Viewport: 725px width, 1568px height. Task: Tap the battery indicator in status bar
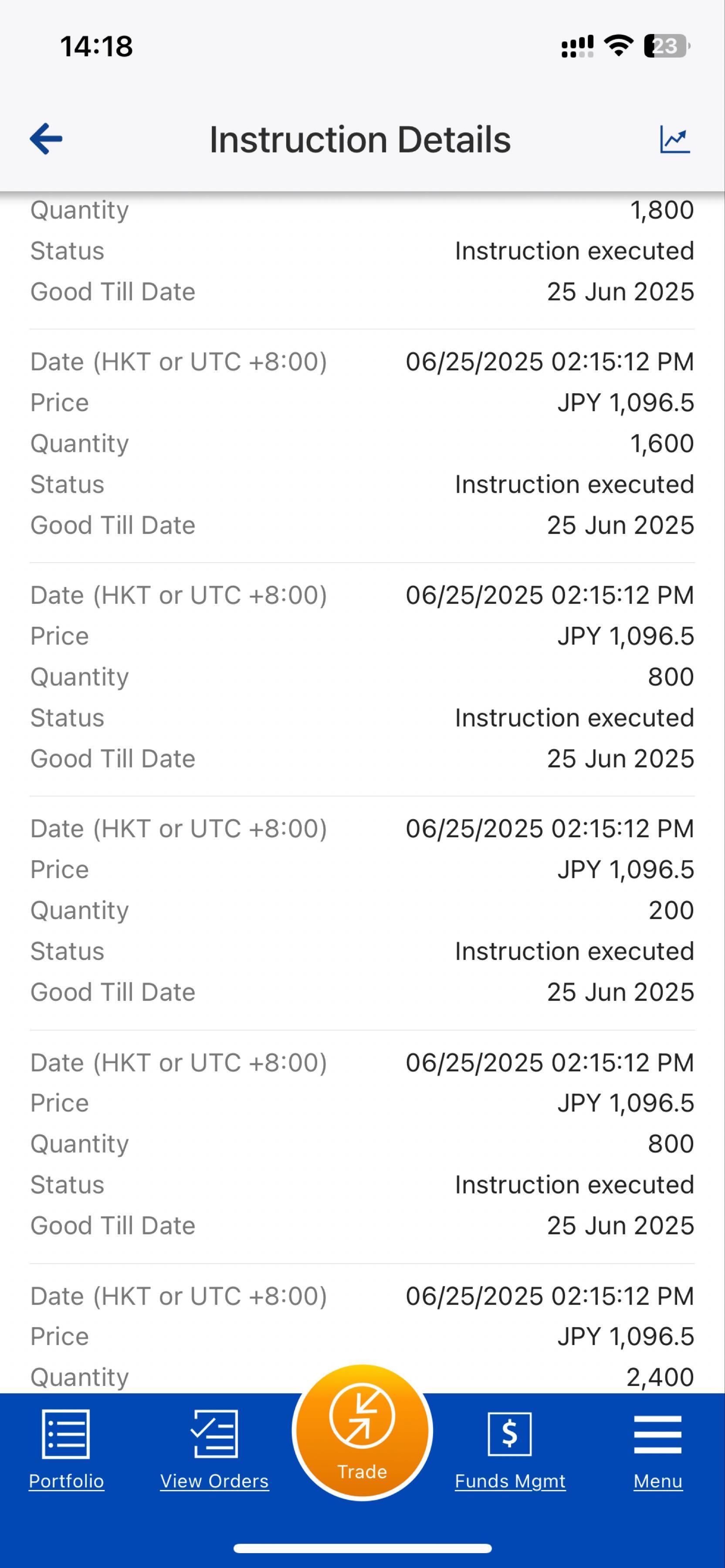click(x=666, y=46)
